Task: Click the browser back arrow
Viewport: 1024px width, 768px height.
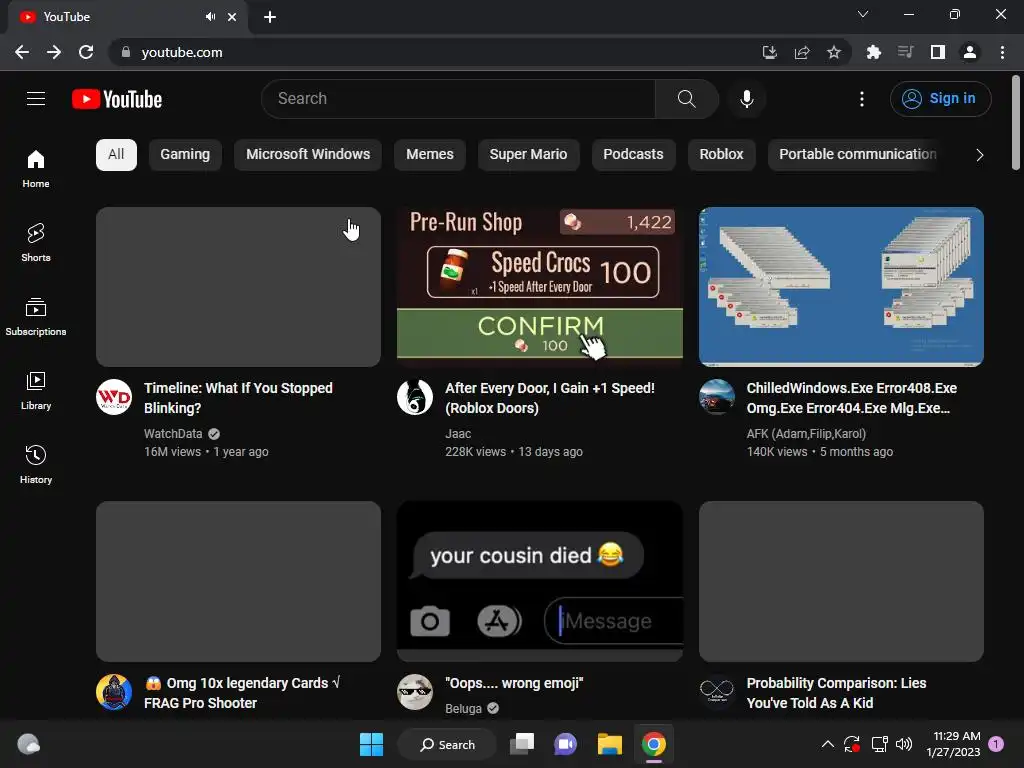Action: pos(22,52)
